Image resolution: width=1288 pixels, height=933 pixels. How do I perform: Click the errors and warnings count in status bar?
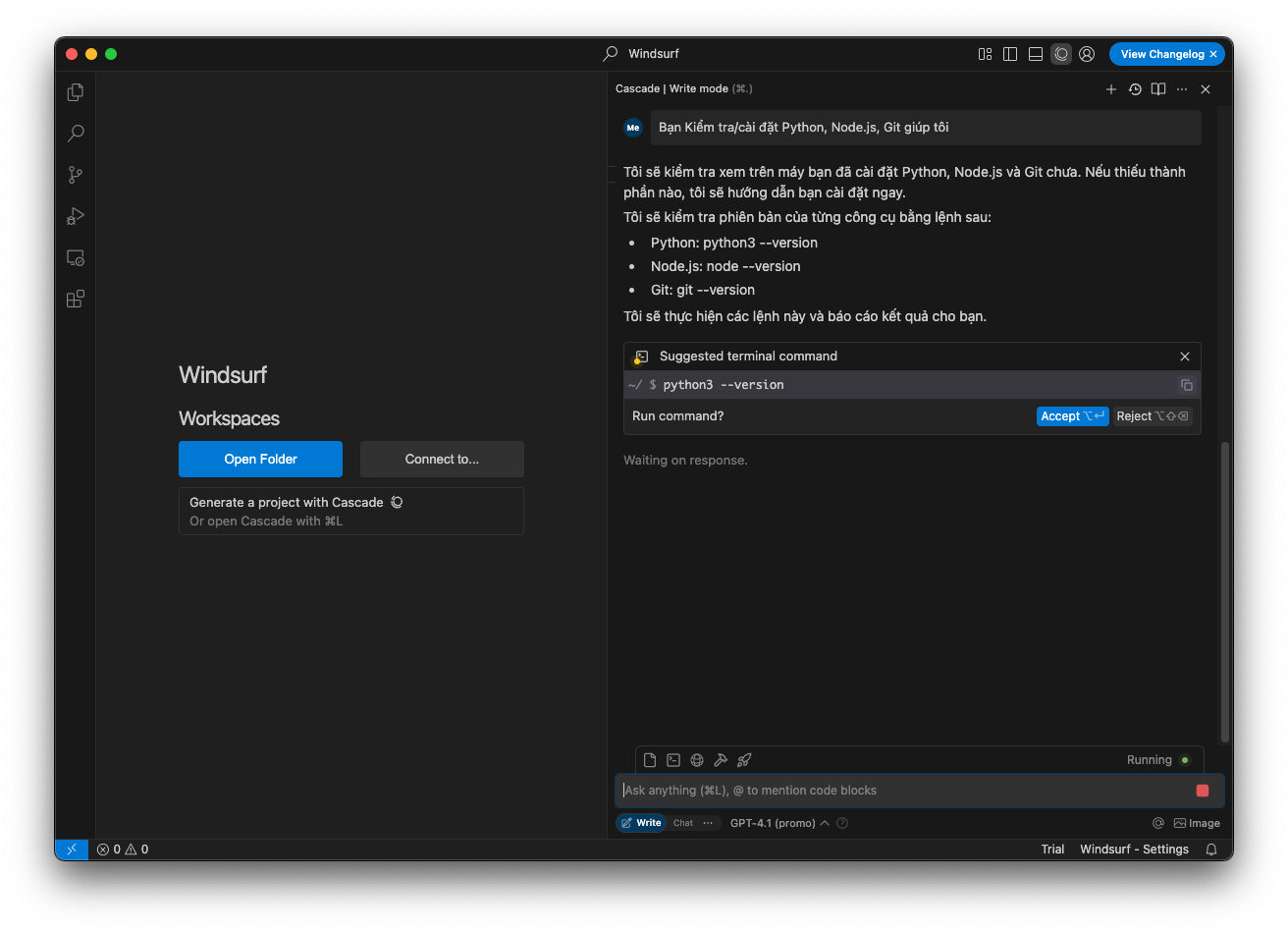tap(123, 850)
